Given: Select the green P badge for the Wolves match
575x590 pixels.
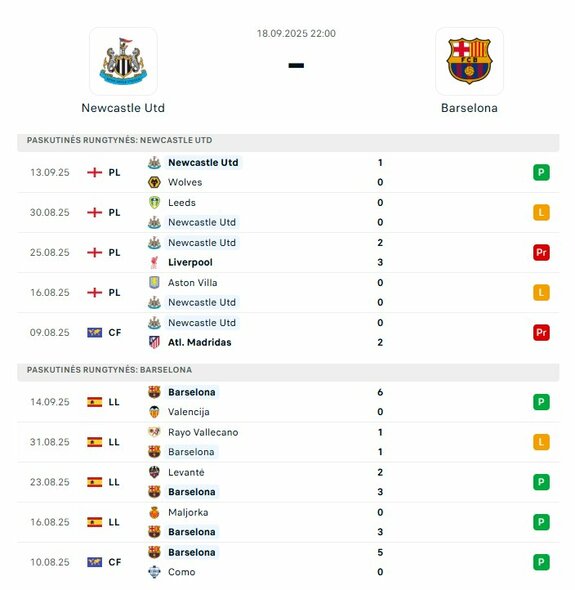Looking at the screenshot, I should coord(541,173).
